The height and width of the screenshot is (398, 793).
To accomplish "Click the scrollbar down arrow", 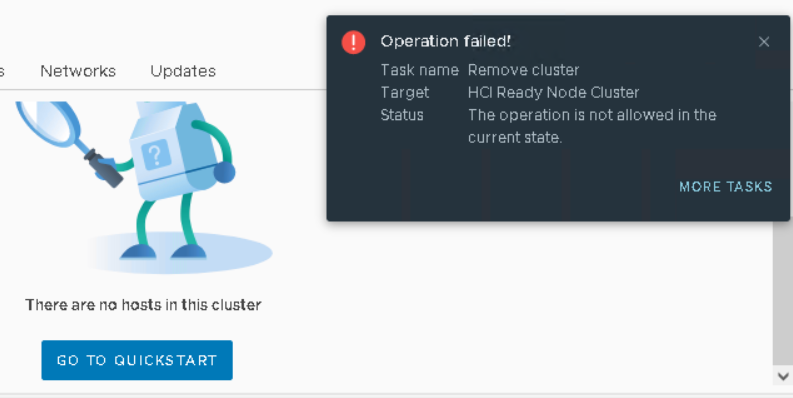I will (x=783, y=376).
